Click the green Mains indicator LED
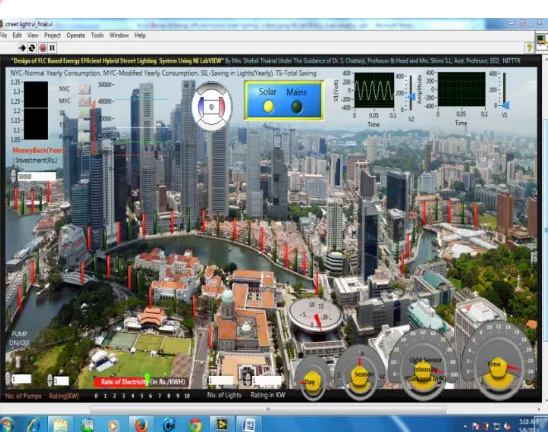 coord(297,107)
